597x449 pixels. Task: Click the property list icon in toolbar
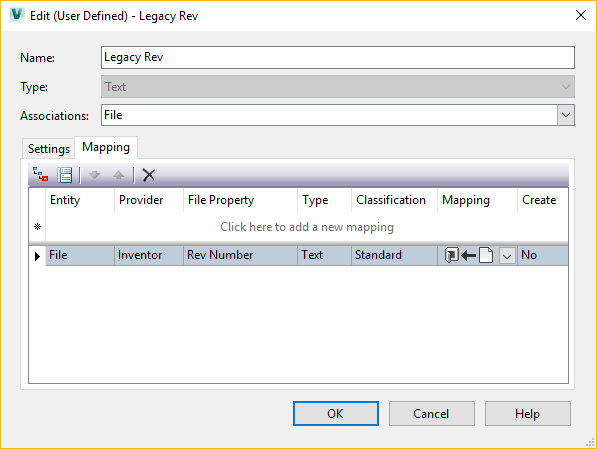(x=65, y=175)
